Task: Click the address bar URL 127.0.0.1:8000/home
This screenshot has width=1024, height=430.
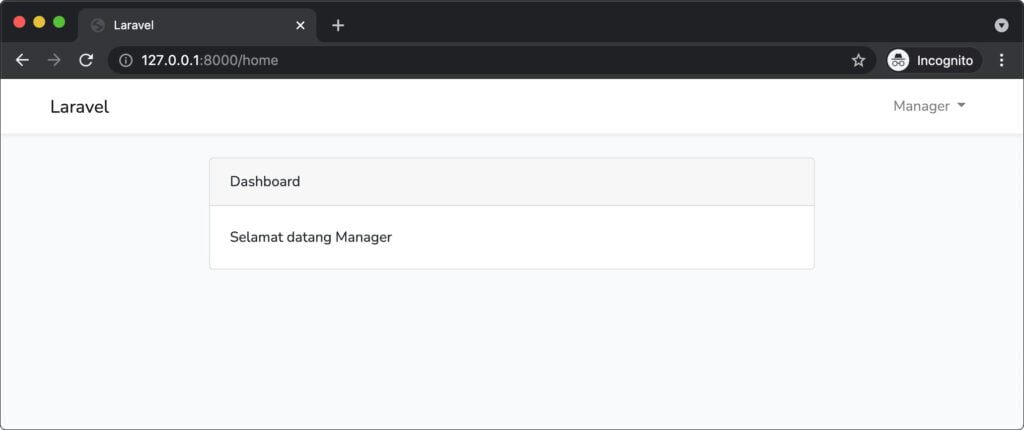Action: tap(210, 61)
